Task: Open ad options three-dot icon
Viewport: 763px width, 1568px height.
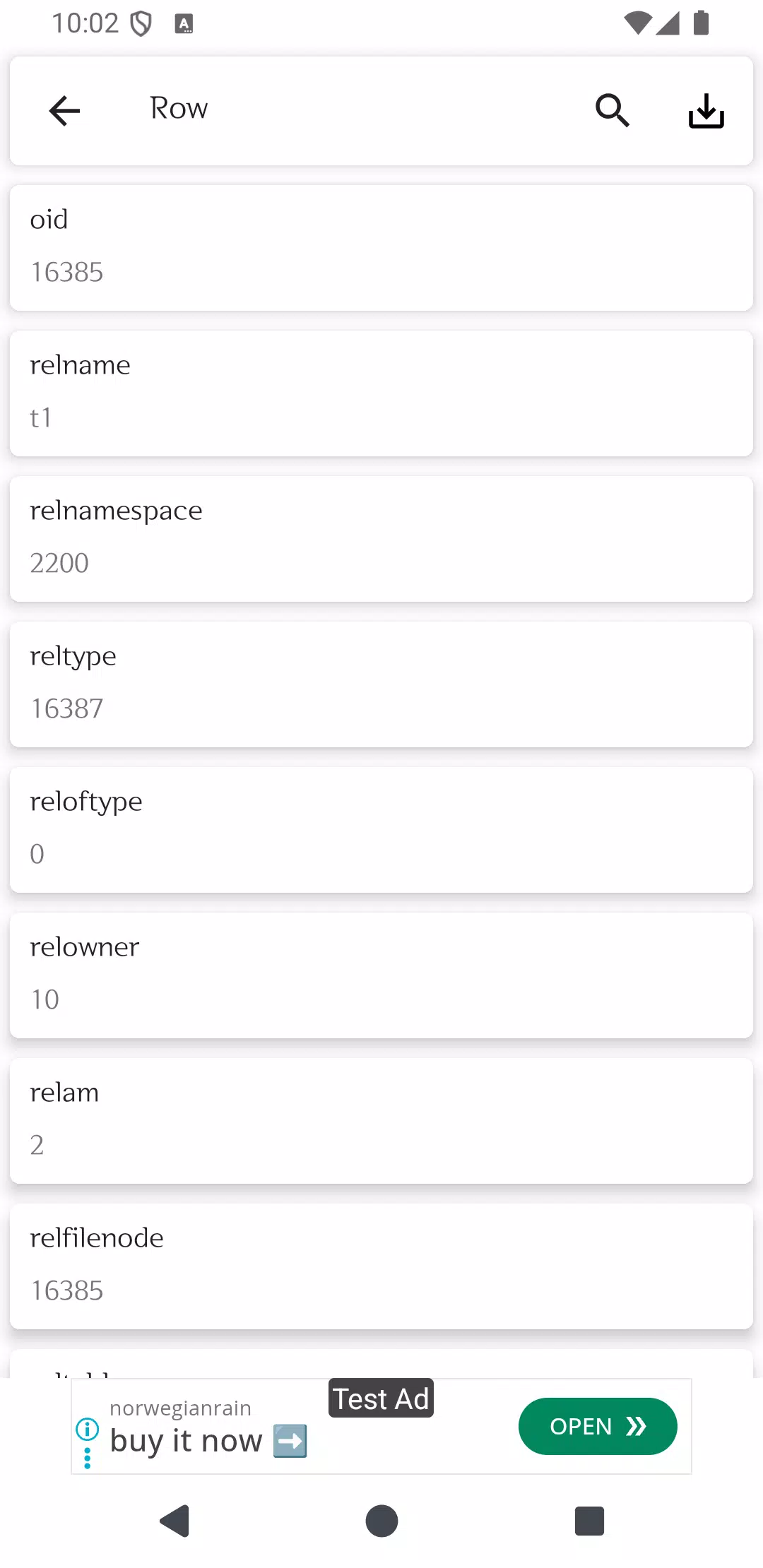Action: pyautogui.click(x=87, y=1459)
